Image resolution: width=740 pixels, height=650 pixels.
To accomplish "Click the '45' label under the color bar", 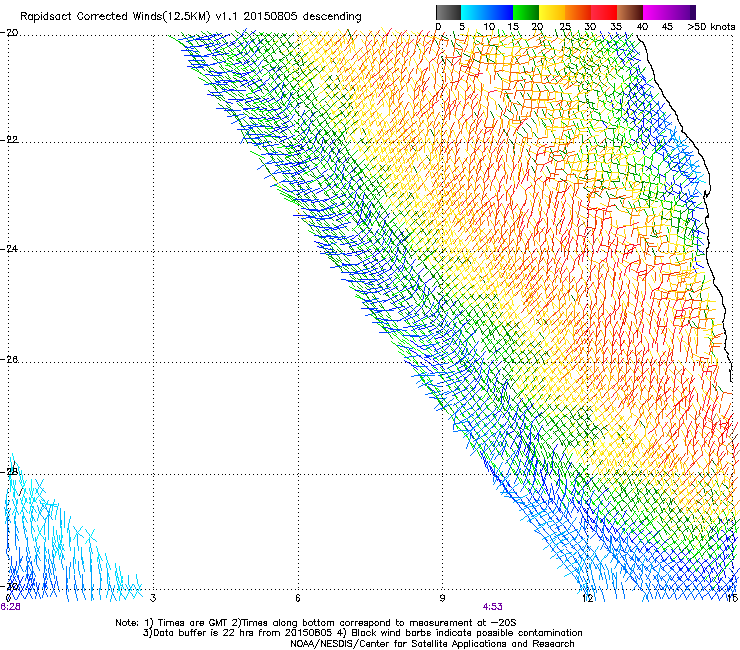I will 667,27.
